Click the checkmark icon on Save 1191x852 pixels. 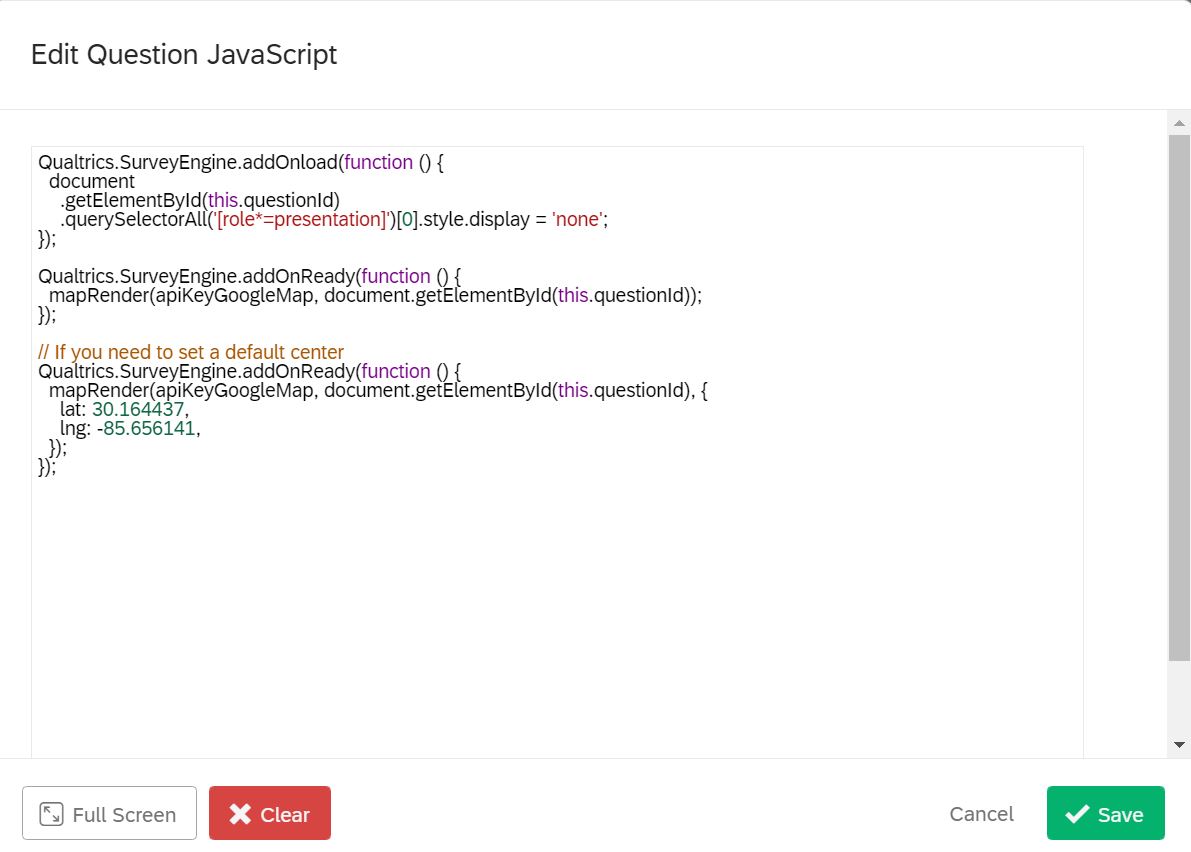(x=1077, y=814)
